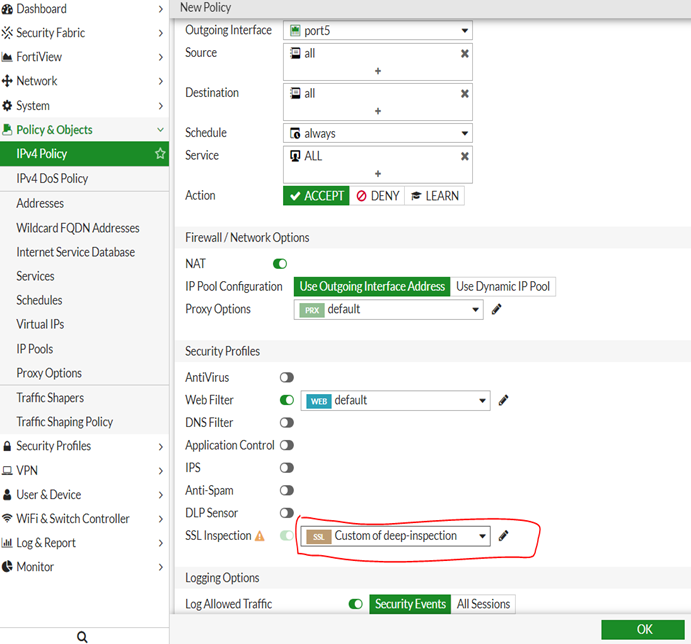The width and height of the screenshot is (691, 644).
Task: Favorite IPv4 Policy with the star icon
Action: tap(160, 153)
